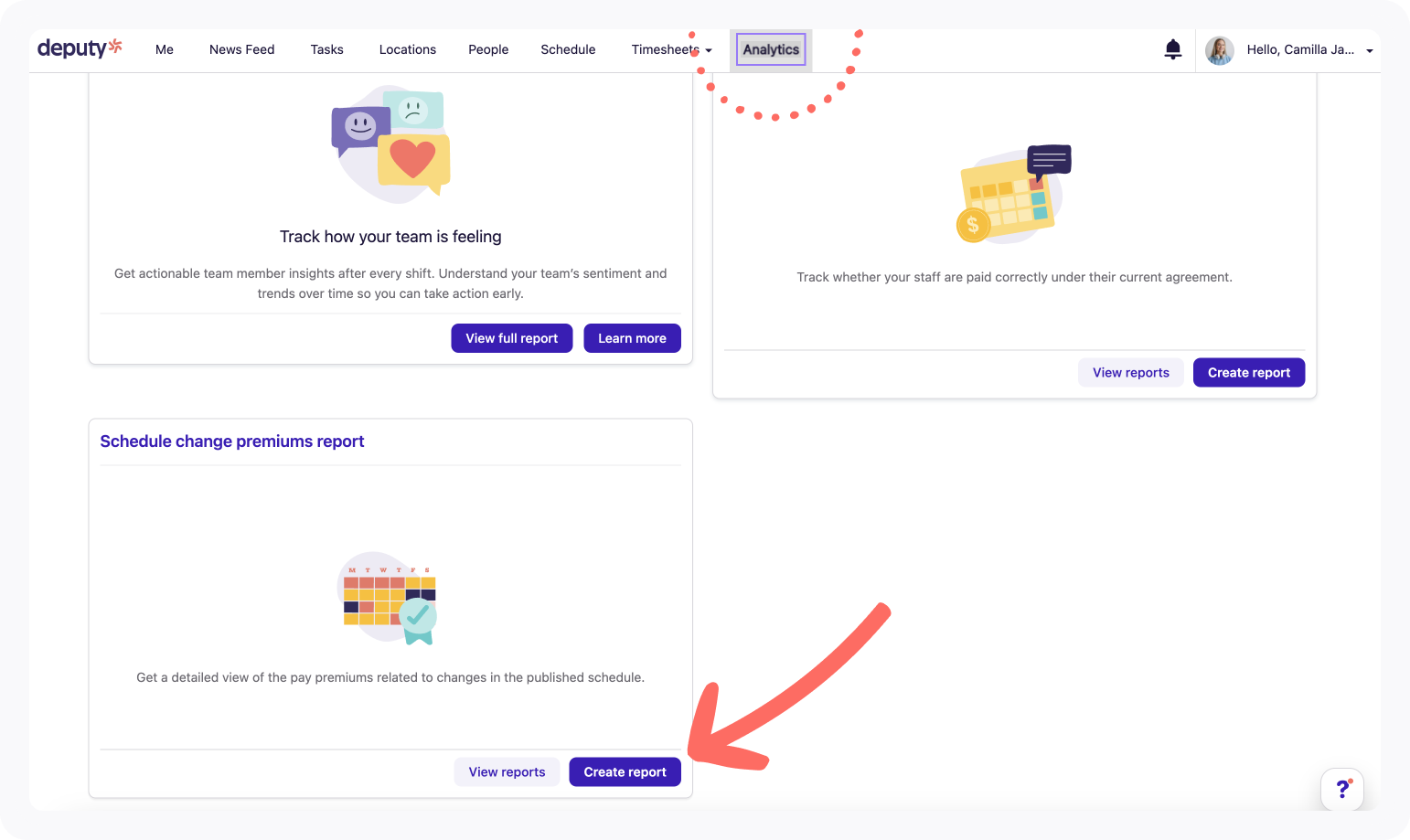This screenshot has height=840, width=1410.
Task: Open the notifications bell
Action: click(x=1172, y=49)
